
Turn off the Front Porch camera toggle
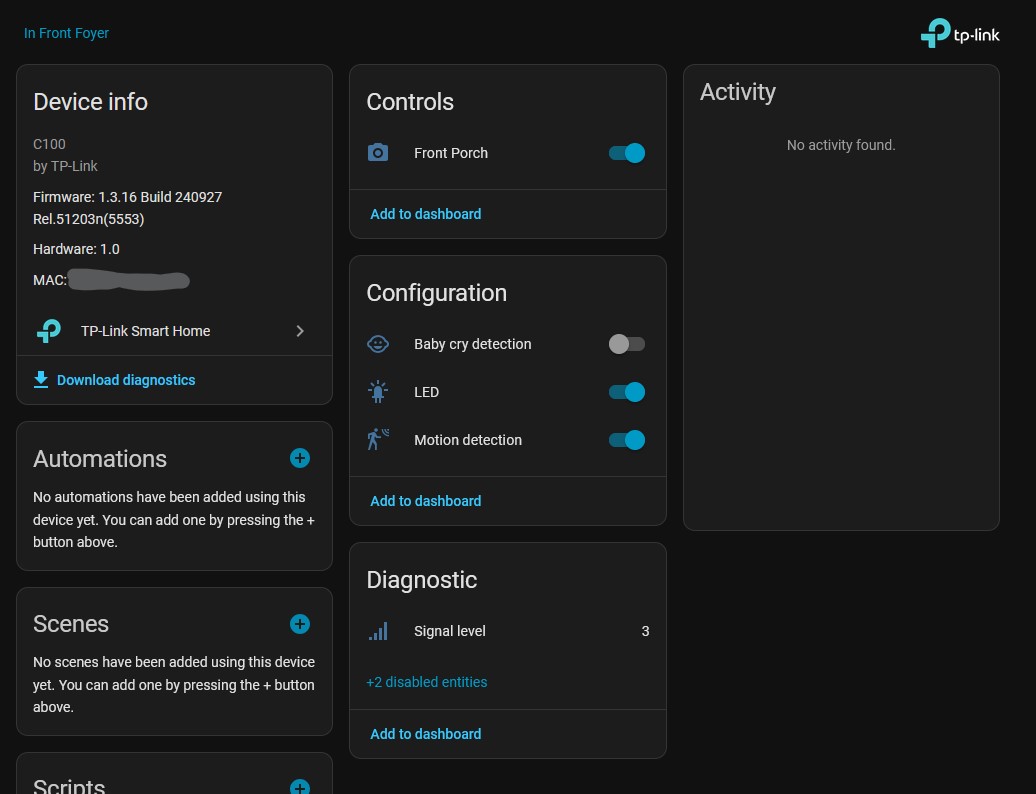pyautogui.click(x=627, y=153)
